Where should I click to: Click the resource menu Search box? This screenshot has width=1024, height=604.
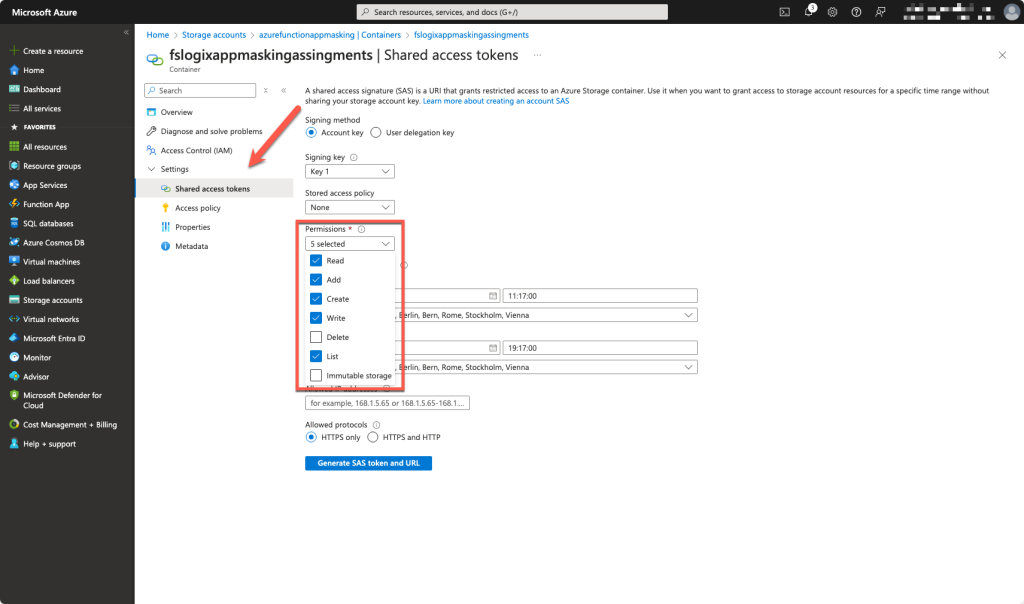pyautogui.click(x=200, y=90)
